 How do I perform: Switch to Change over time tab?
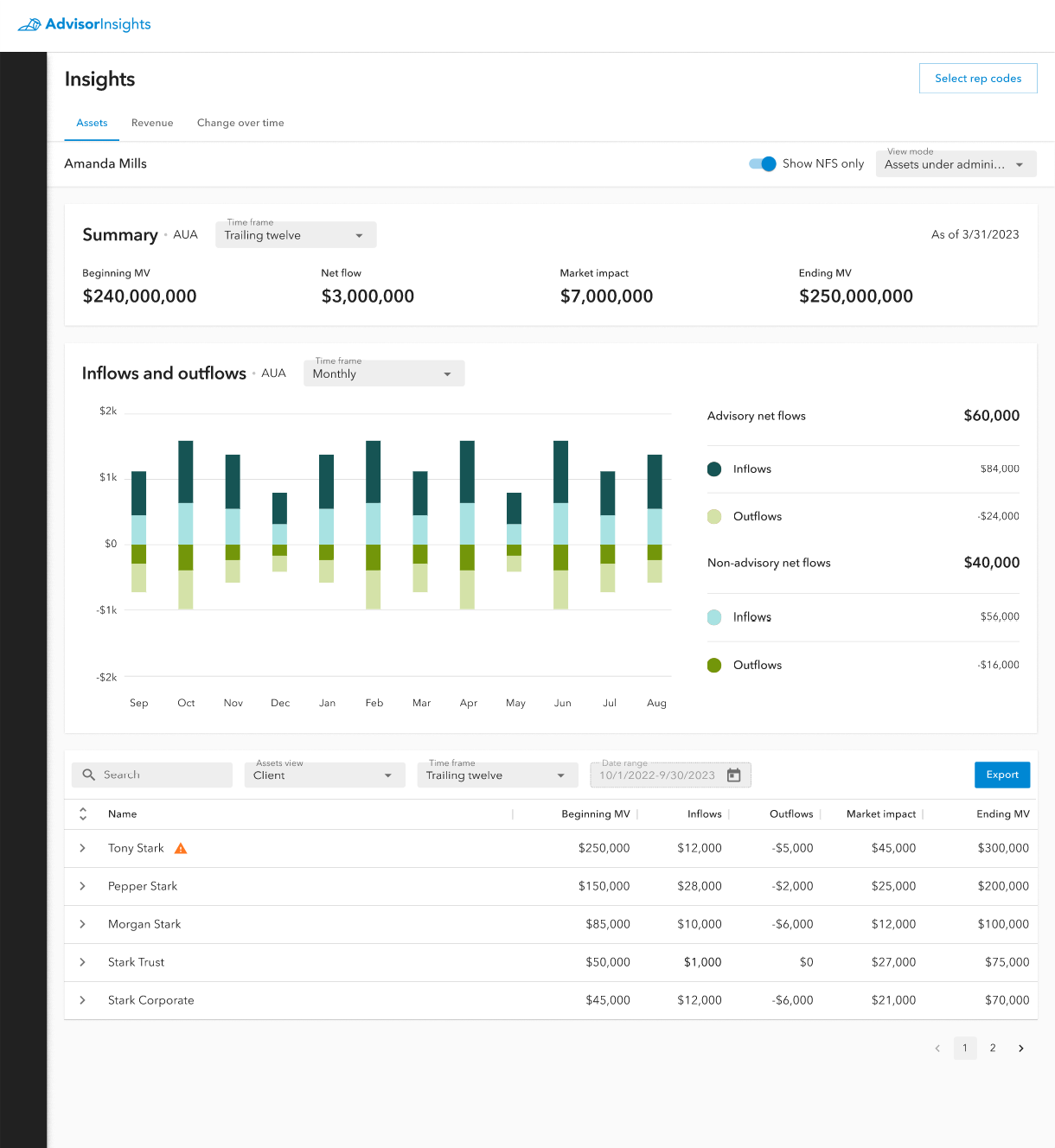point(240,123)
